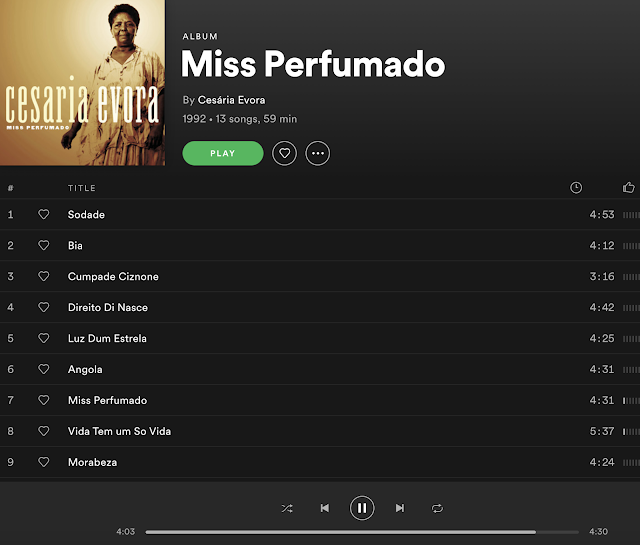Like the song Angola
The width and height of the screenshot is (640, 545).
(x=44, y=369)
